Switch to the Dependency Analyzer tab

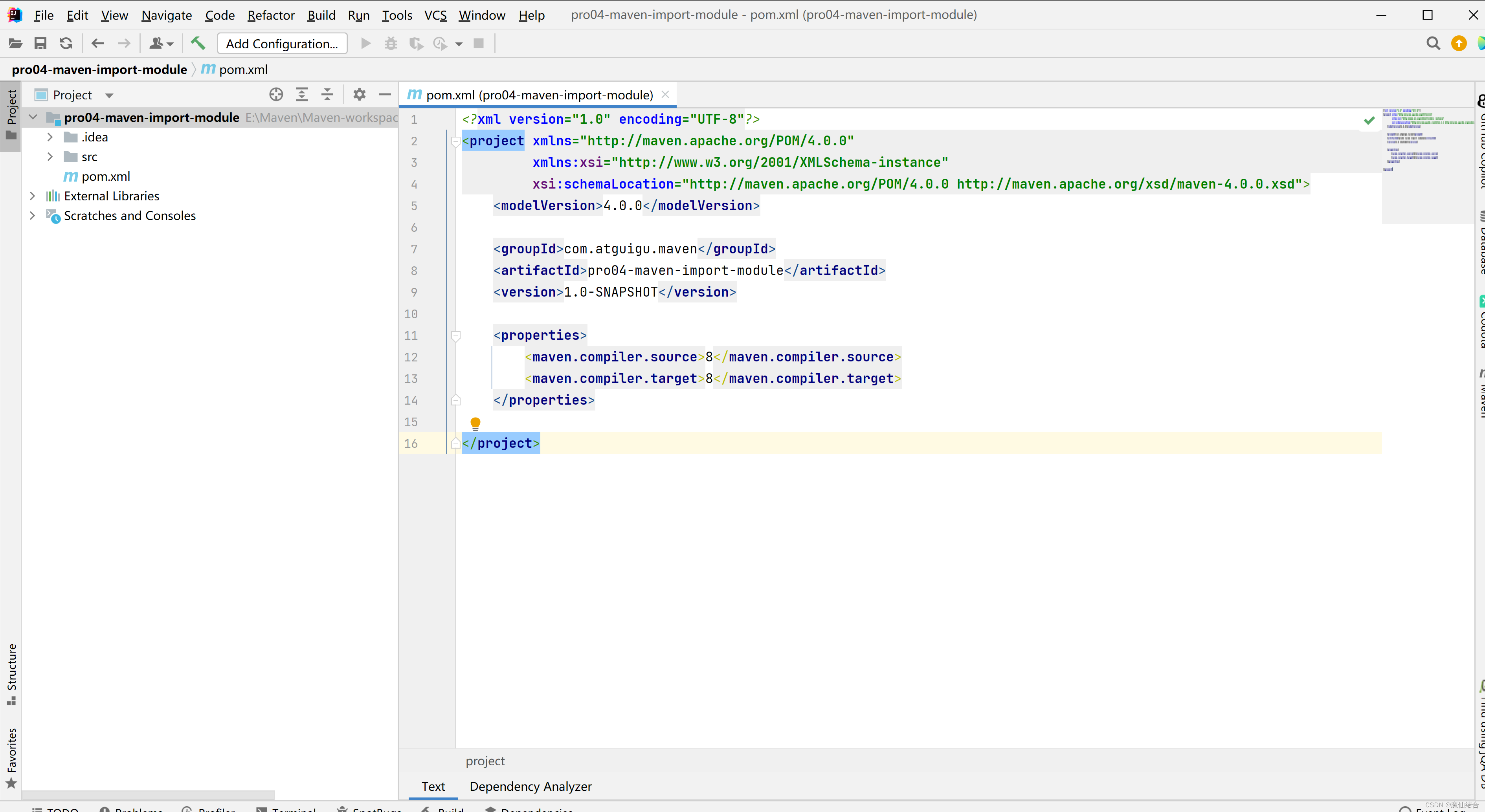[530, 786]
